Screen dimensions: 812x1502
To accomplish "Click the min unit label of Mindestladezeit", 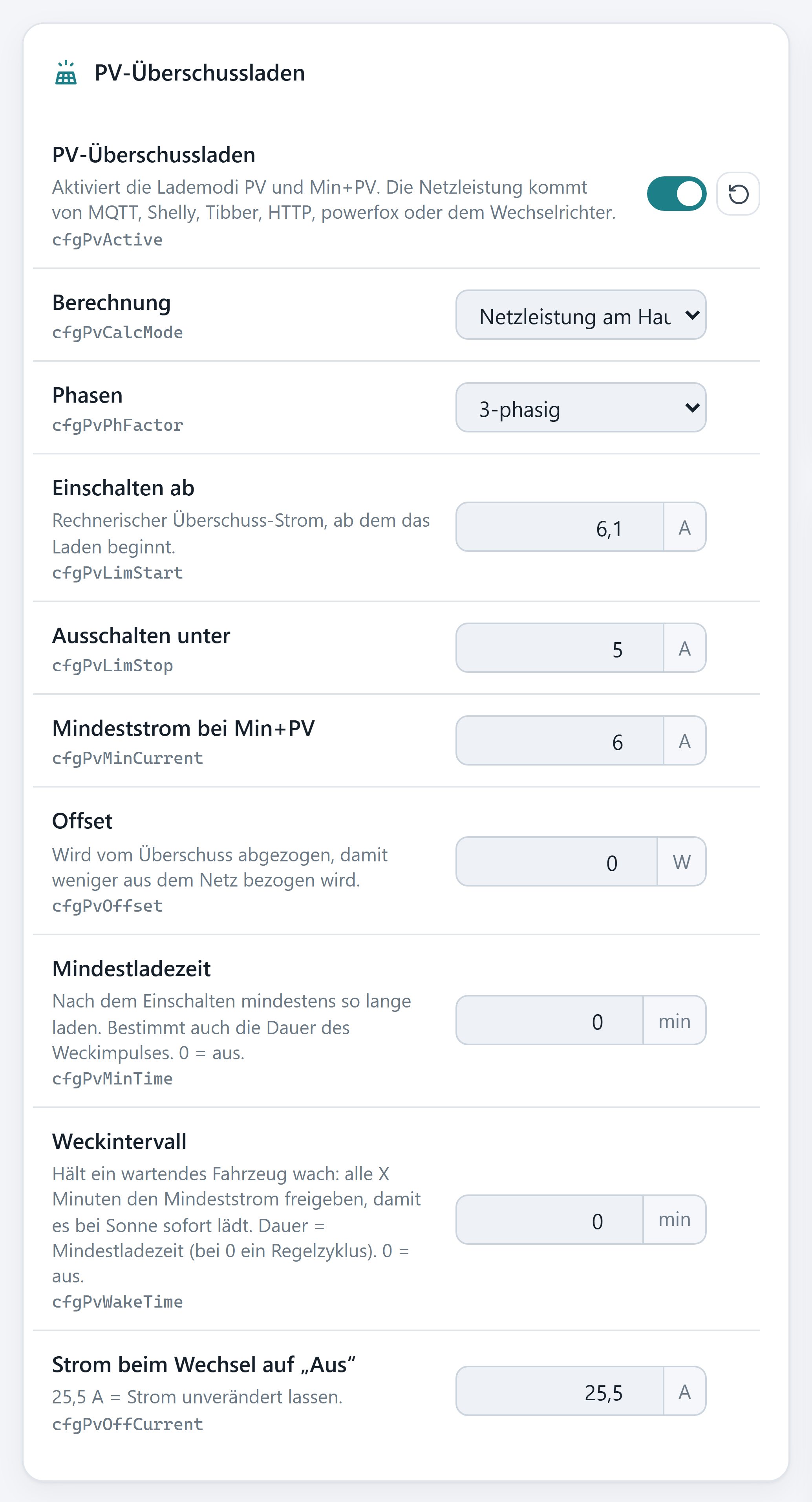I will (x=675, y=1020).
